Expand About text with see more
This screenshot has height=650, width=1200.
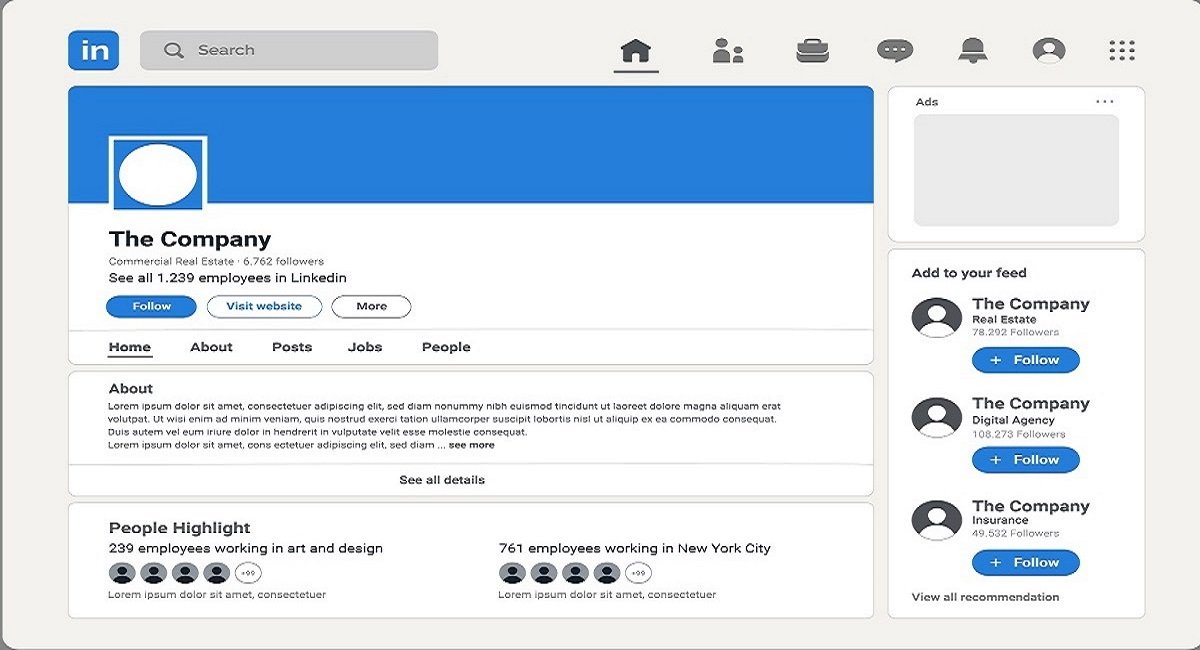point(471,445)
